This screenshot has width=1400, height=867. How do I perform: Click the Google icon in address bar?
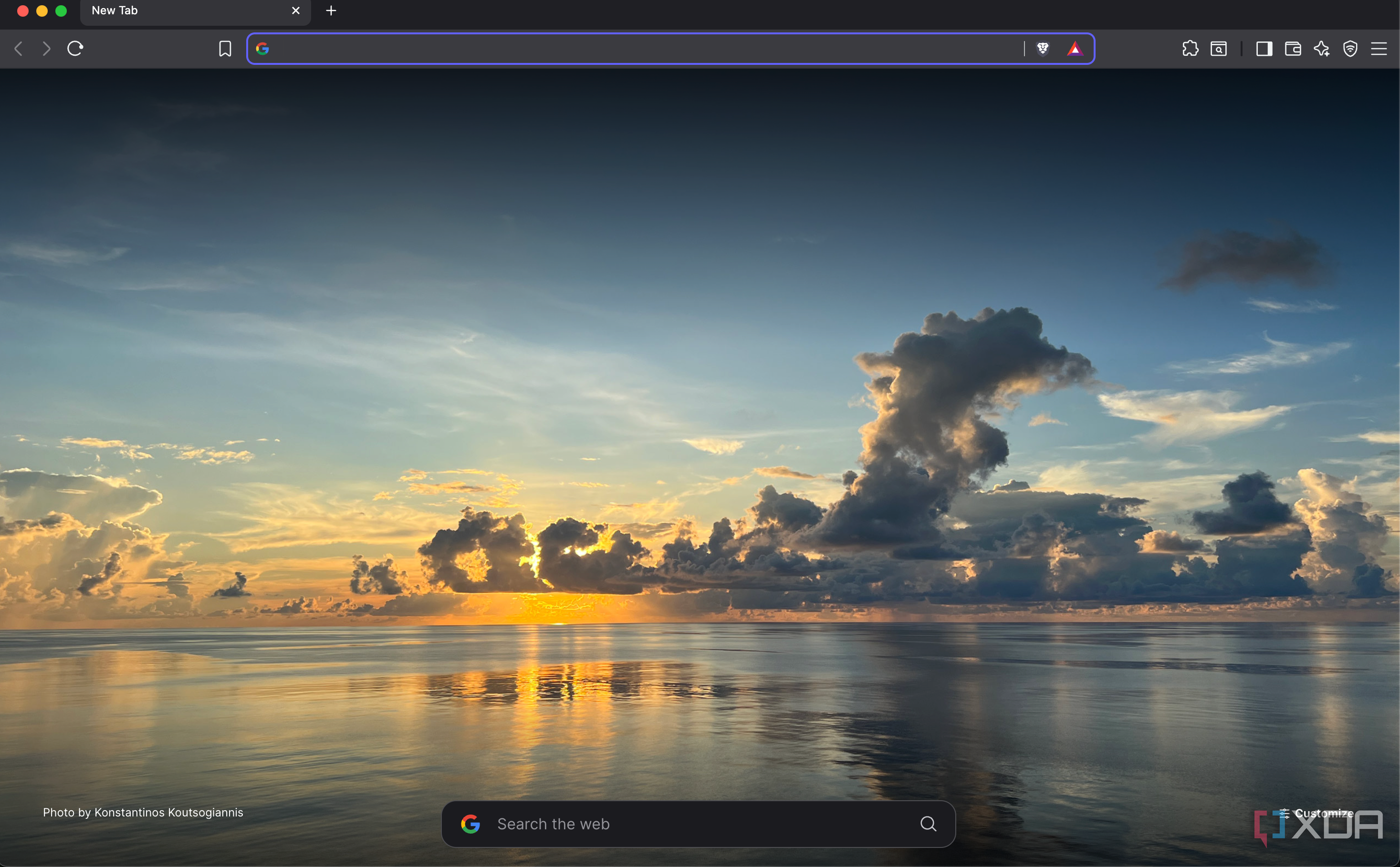click(262, 49)
